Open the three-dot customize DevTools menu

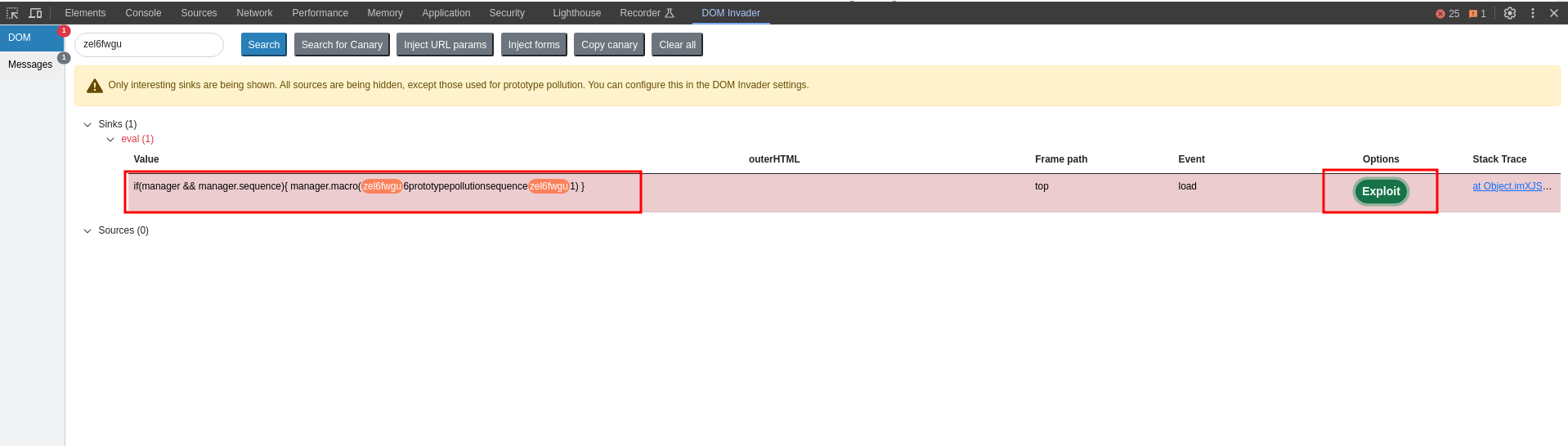(1533, 13)
